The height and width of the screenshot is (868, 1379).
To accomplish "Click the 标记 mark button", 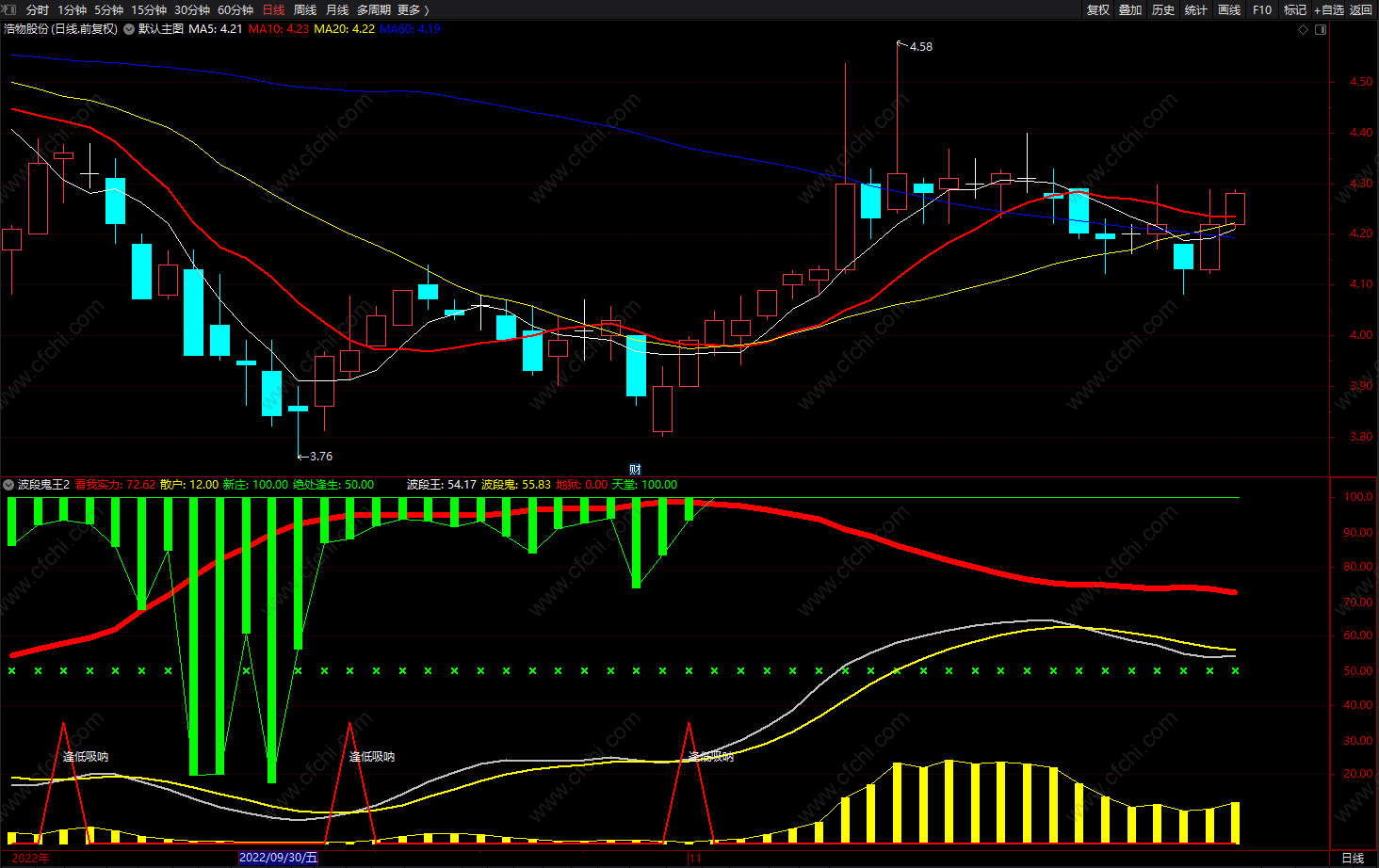I will tap(1295, 9).
